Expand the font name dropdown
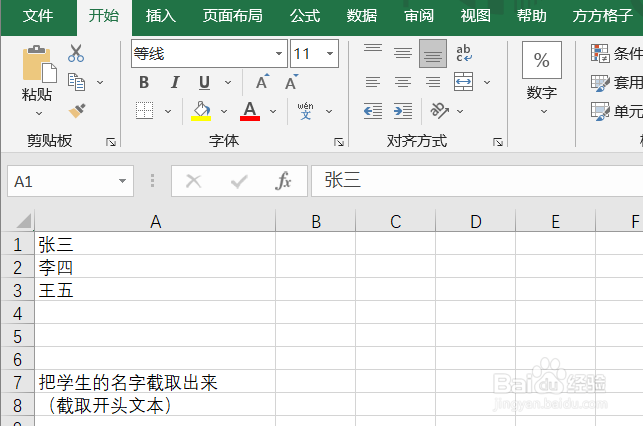This screenshot has width=643, height=426. point(279,53)
